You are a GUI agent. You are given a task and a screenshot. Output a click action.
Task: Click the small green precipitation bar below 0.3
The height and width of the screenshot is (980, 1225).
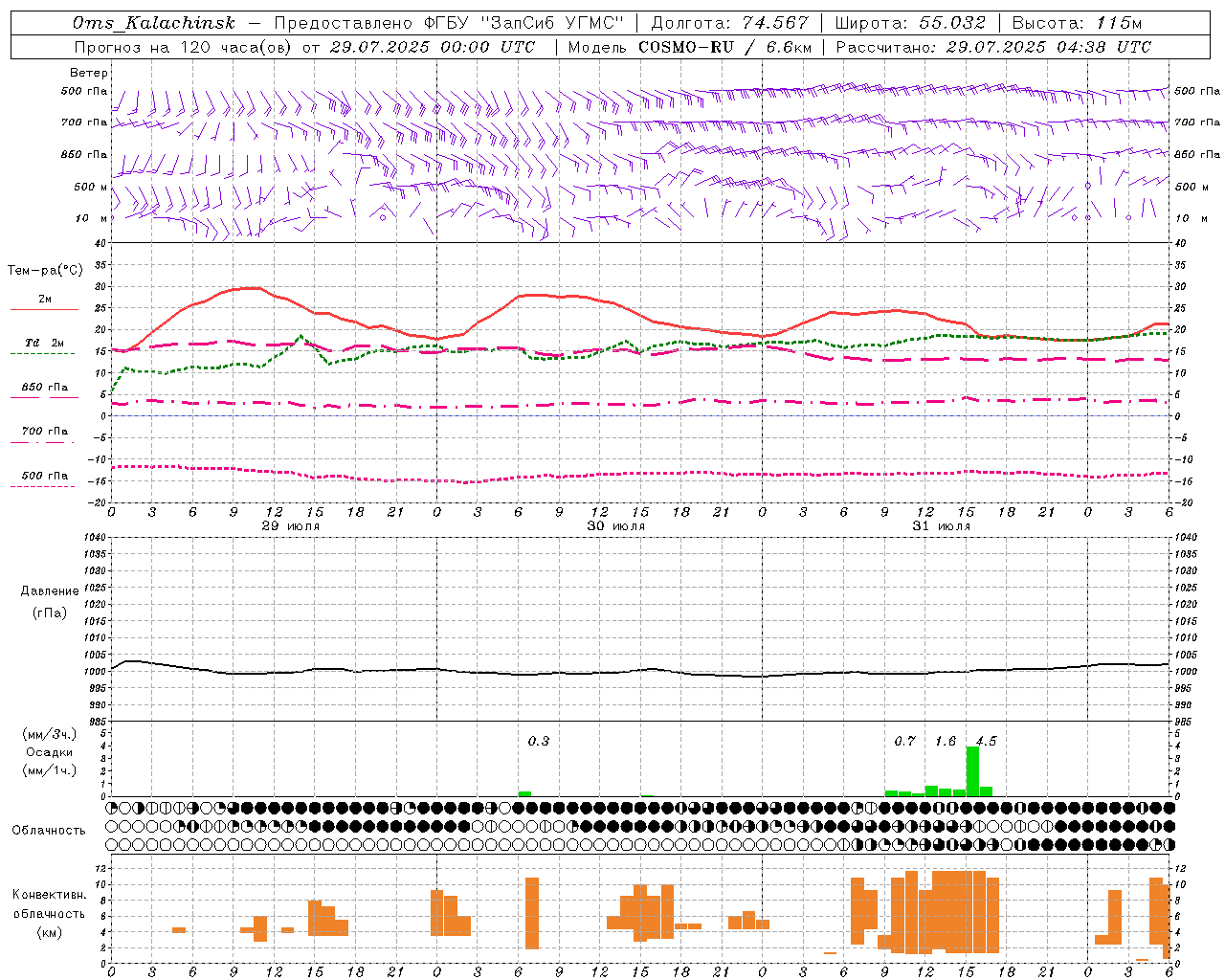click(524, 793)
